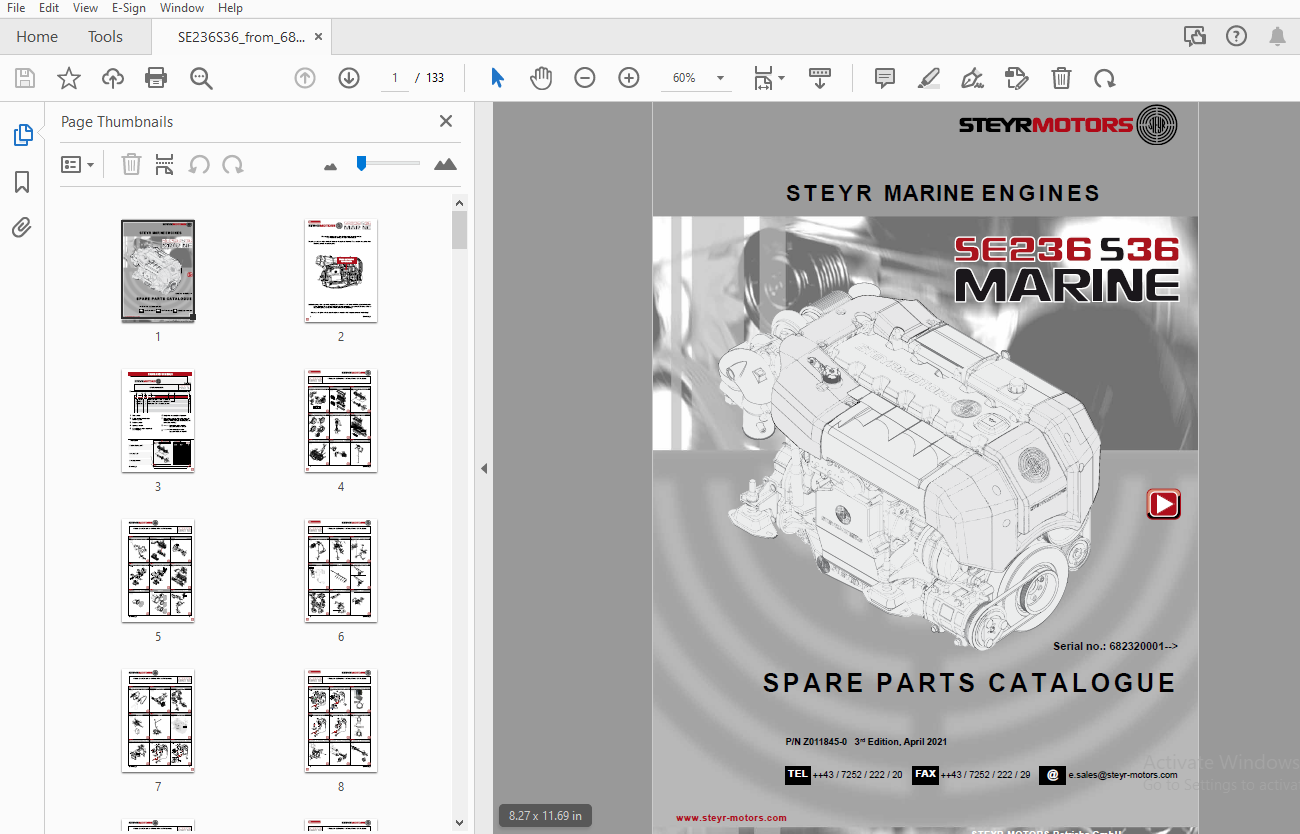Switch to the Tools tab

pos(105,37)
